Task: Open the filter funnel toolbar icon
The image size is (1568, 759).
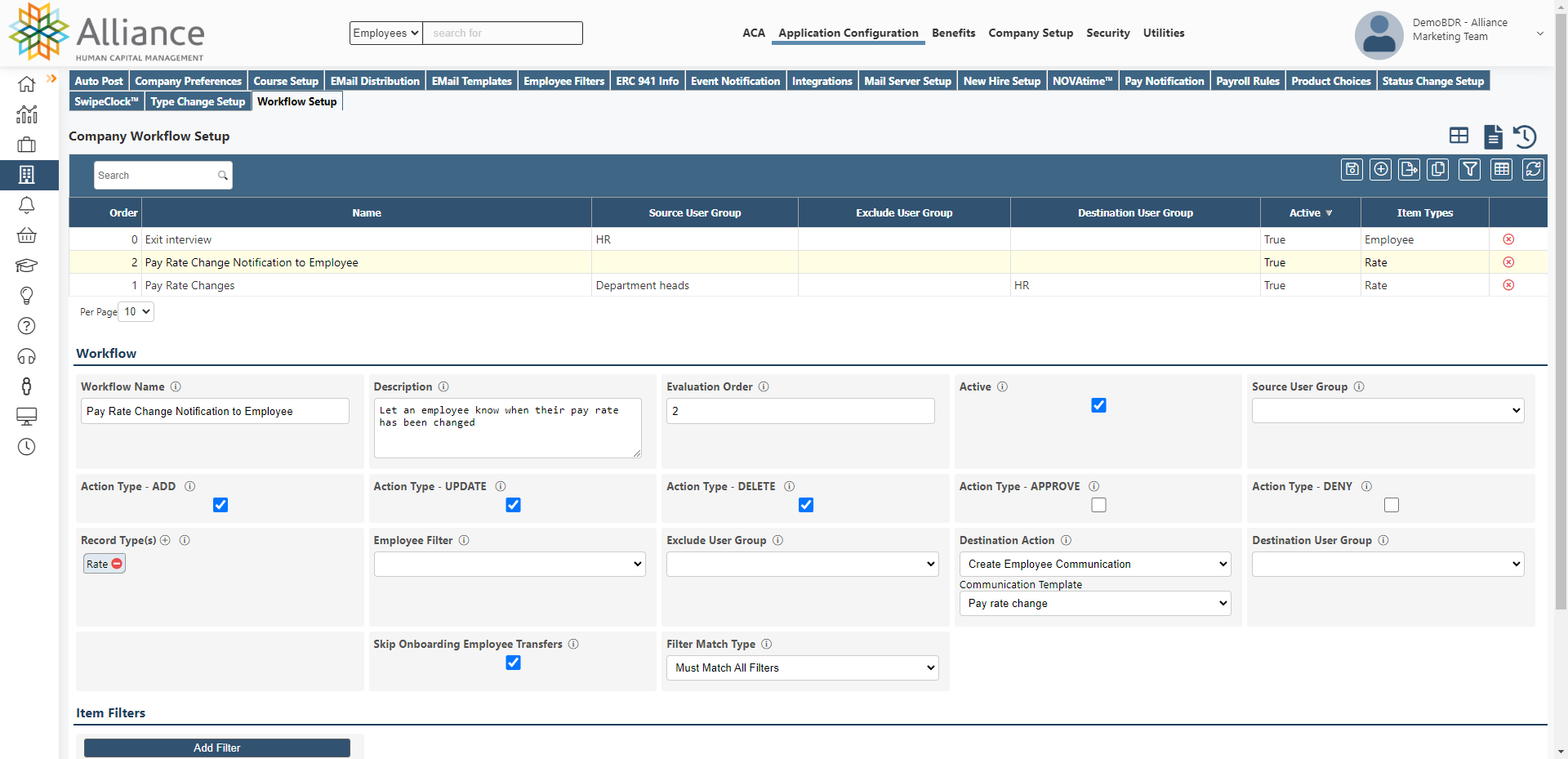Action: pos(1470,169)
